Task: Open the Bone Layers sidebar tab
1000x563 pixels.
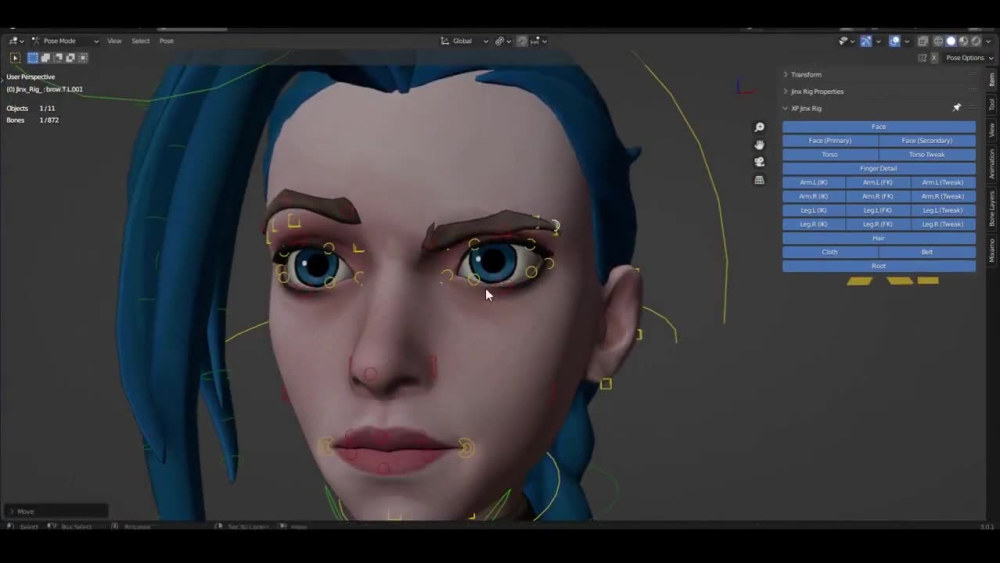Action: [992, 209]
